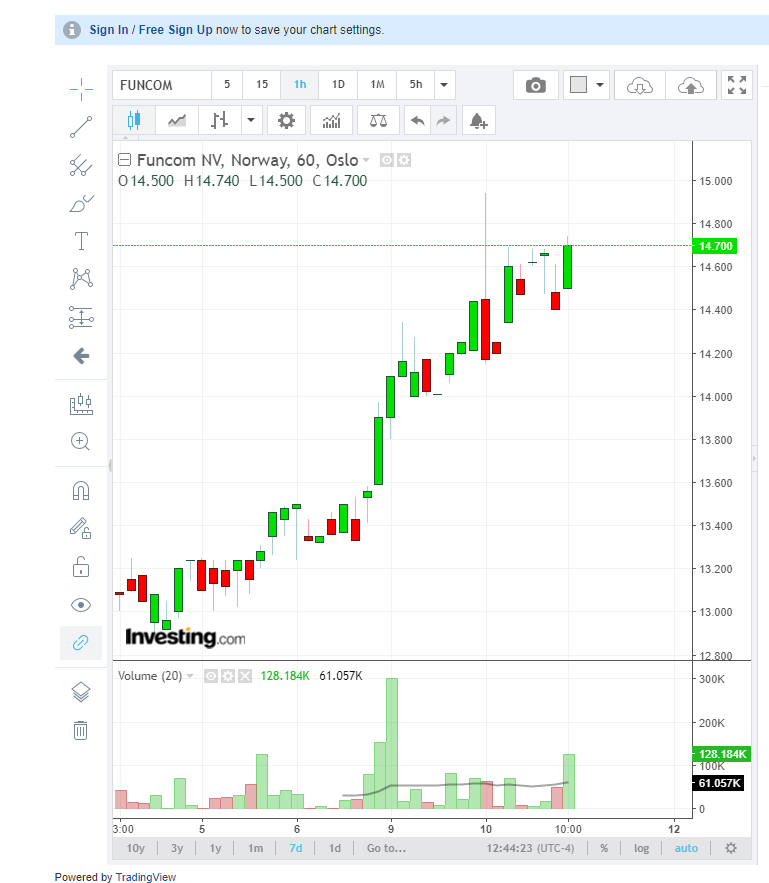Open Volume (20) indicator dropdown

coord(190,676)
